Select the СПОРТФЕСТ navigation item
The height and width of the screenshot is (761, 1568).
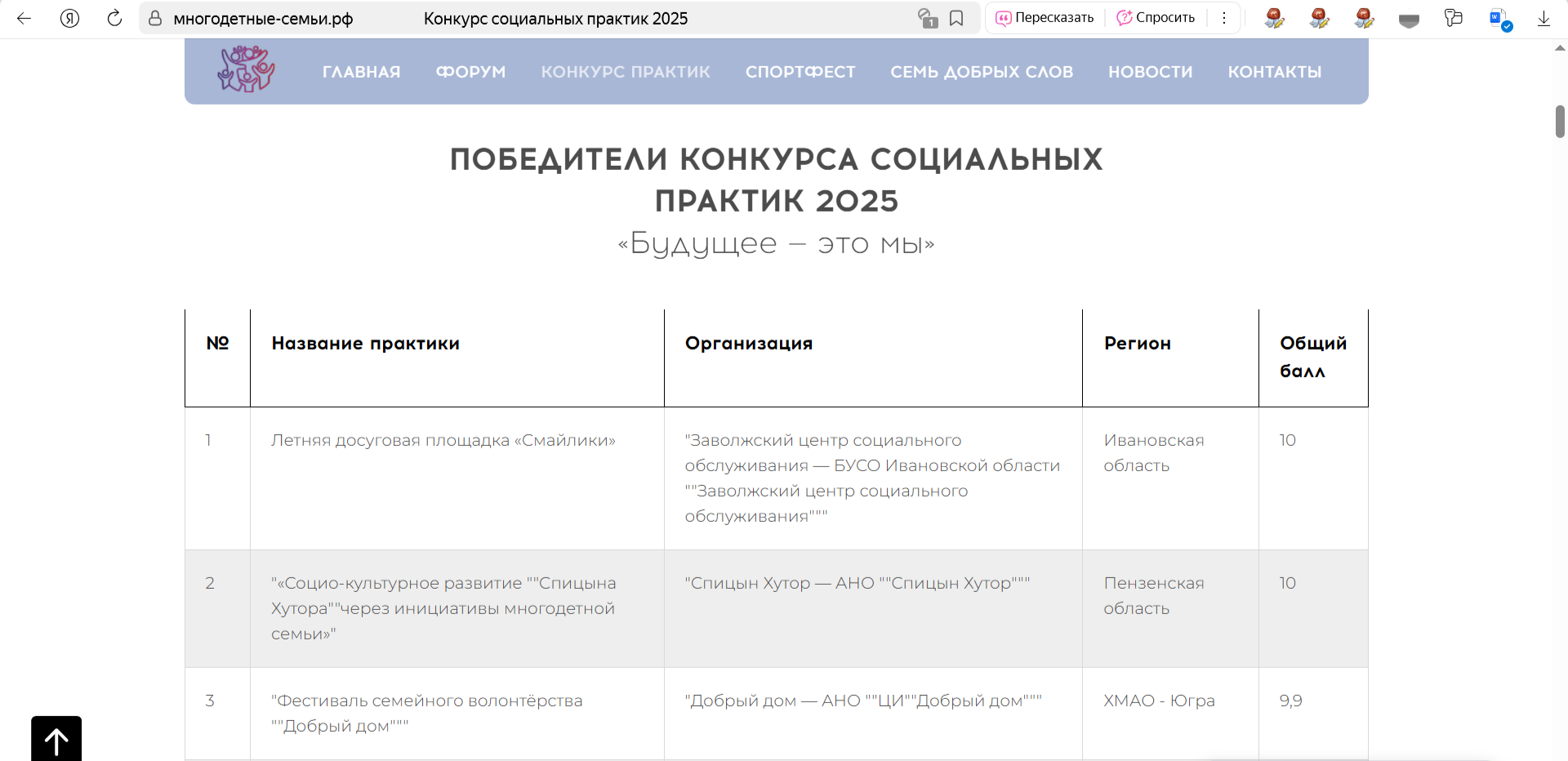[x=800, y=72]
